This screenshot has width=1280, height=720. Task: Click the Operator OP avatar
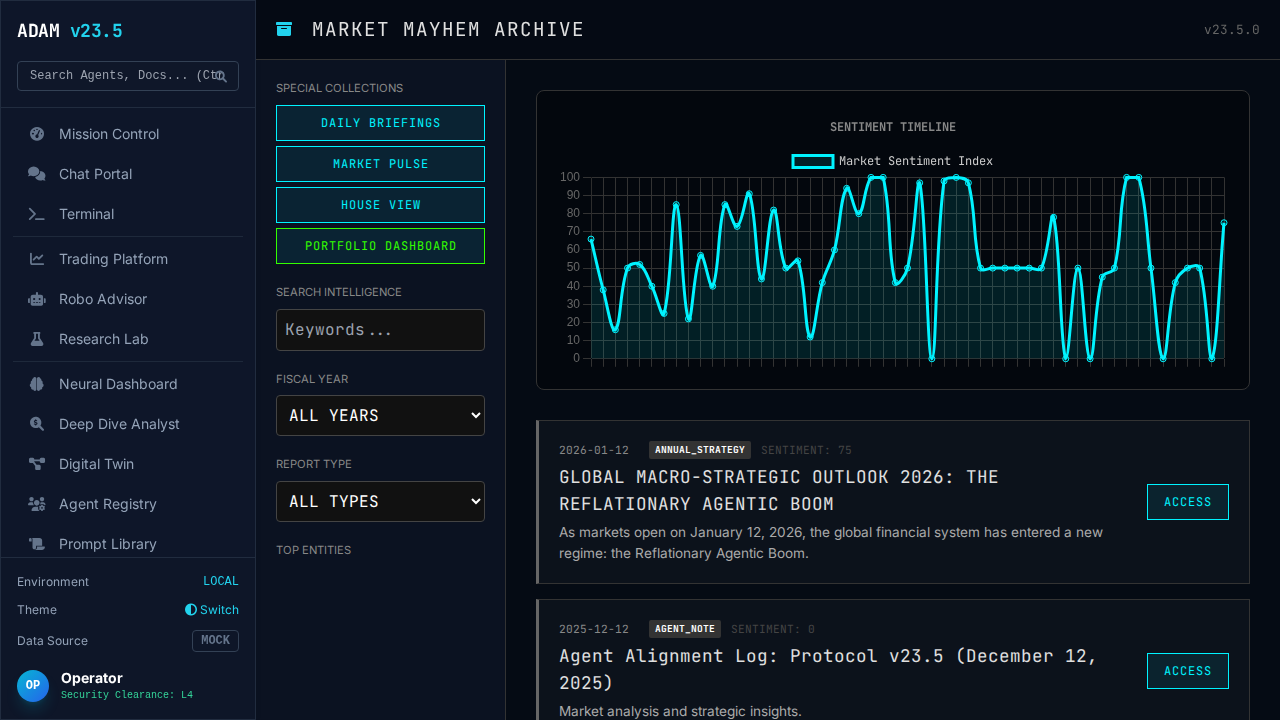[x=33, y=685]
